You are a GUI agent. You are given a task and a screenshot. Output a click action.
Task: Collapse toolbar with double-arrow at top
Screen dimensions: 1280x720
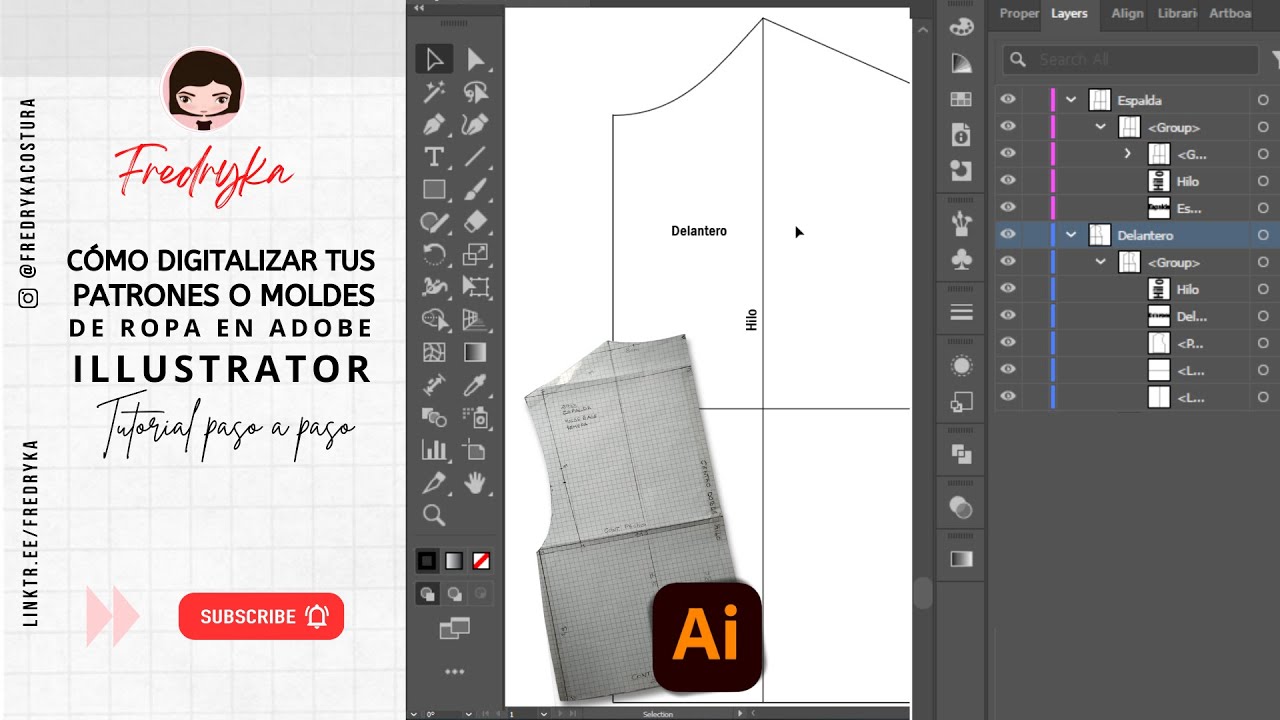pyautogui.click(x=418, y=7)
